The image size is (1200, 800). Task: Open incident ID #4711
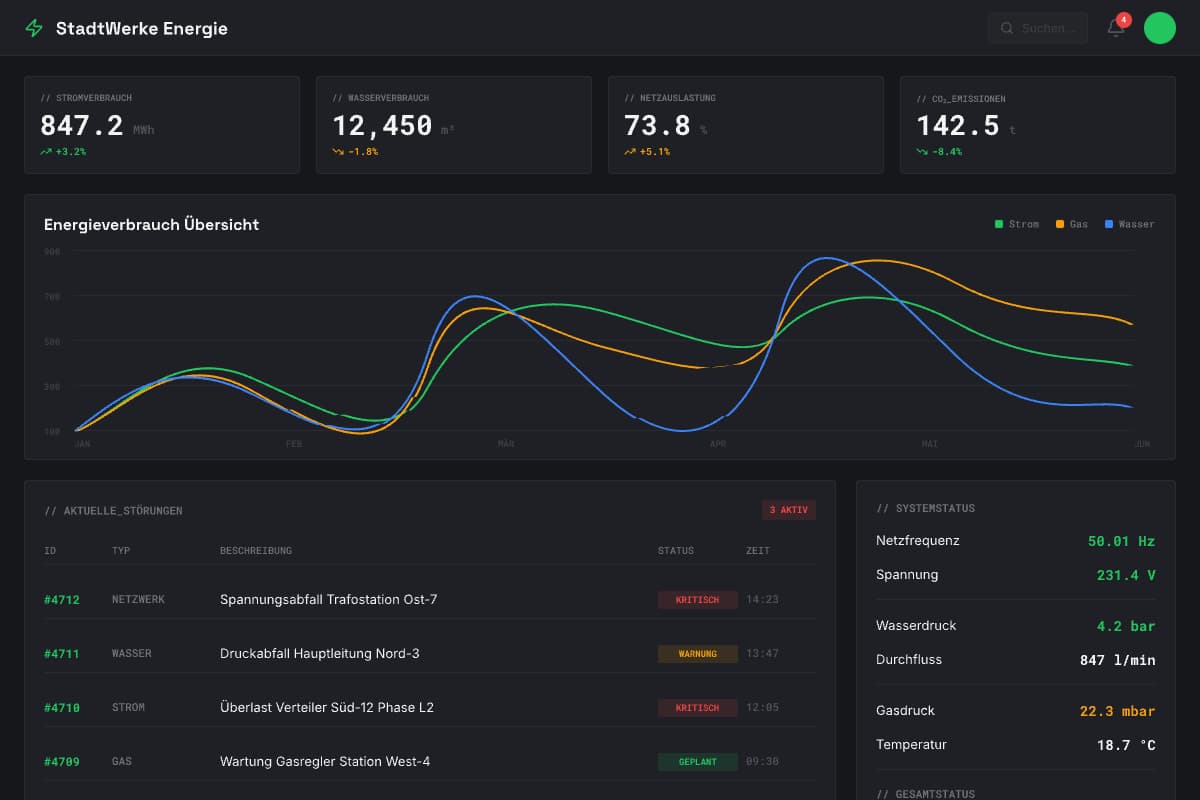coord(62,654)
